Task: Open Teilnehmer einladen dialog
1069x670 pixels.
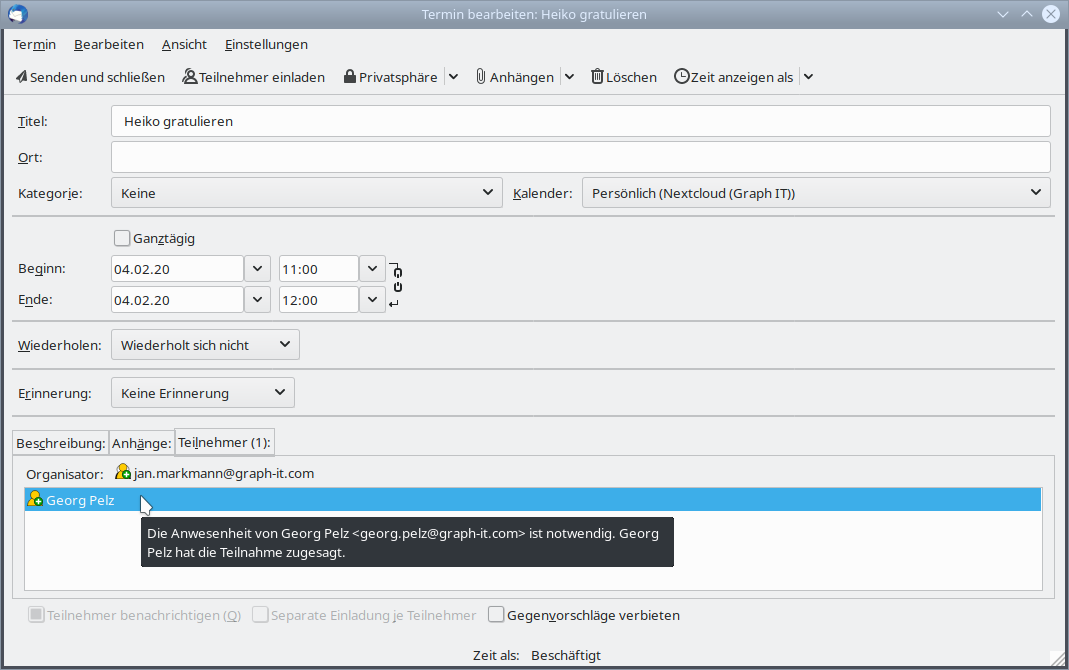Action: (253, 77)
